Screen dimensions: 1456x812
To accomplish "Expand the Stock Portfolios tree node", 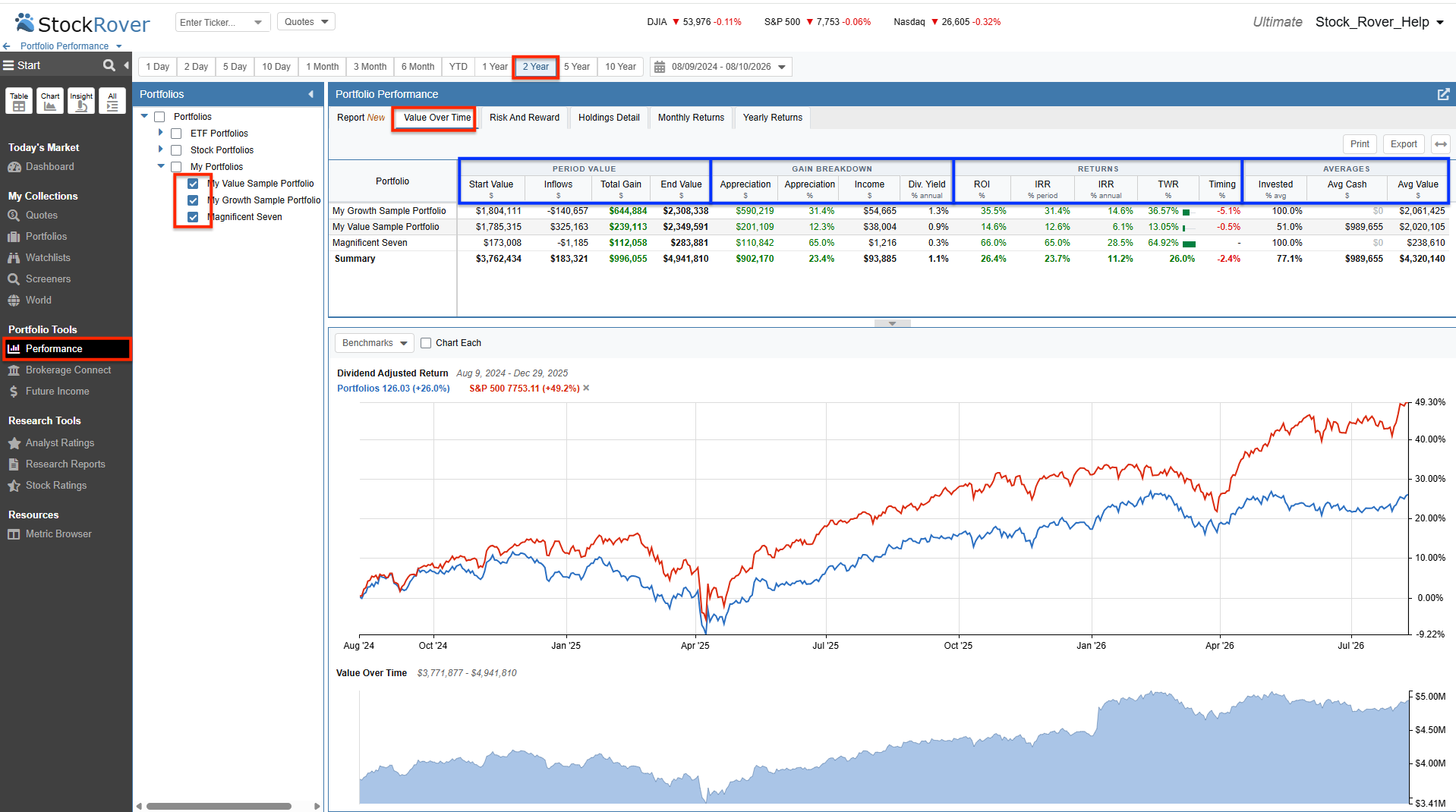I will point(160,149).
